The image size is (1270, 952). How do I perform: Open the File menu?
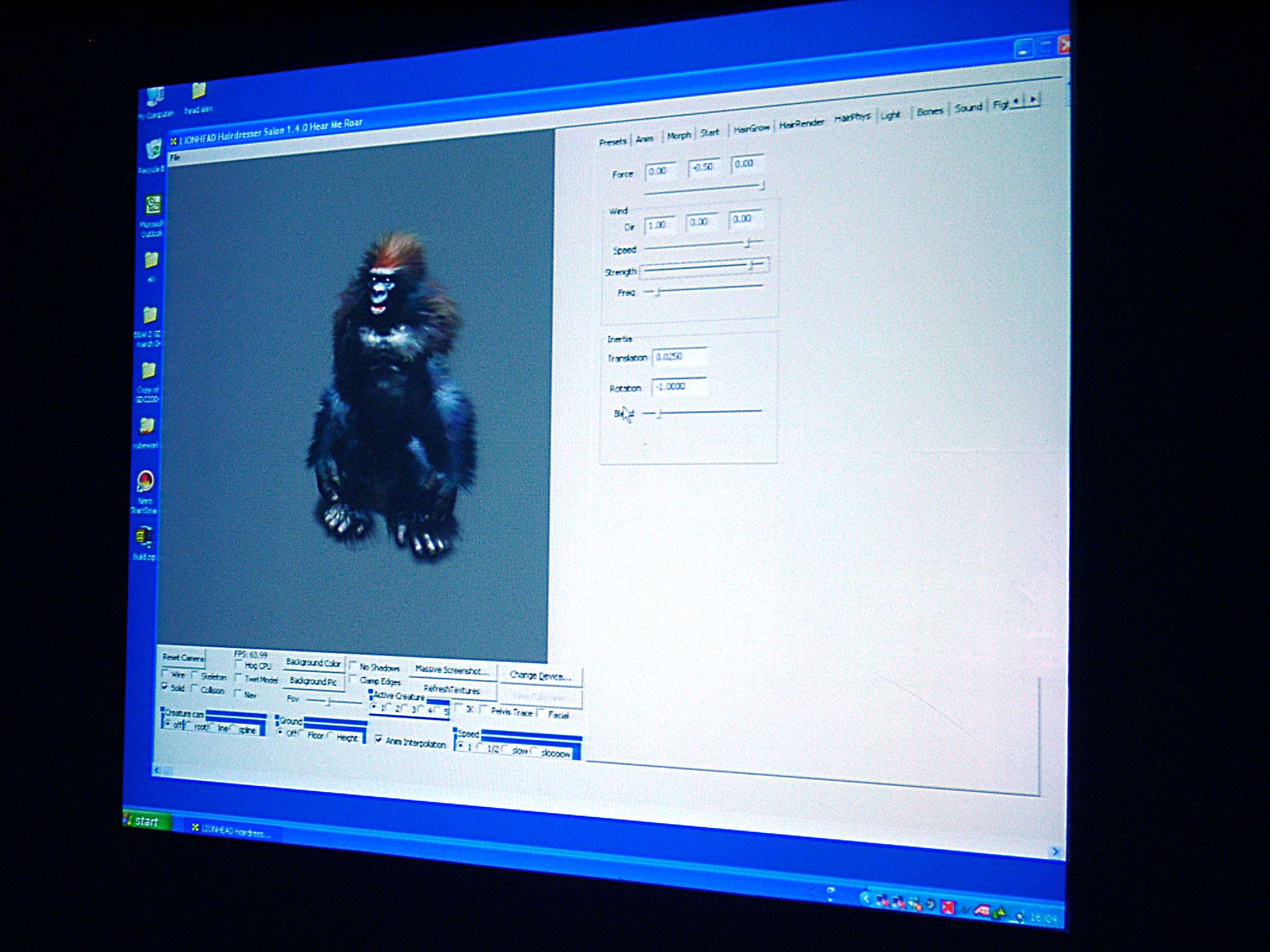(x=175, y=158)
